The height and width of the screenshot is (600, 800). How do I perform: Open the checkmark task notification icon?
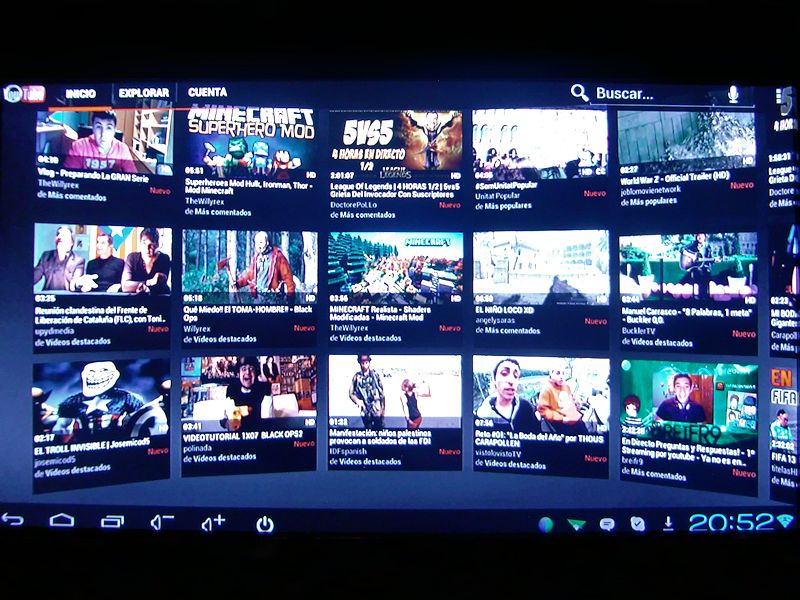click(x=637, y=523)
